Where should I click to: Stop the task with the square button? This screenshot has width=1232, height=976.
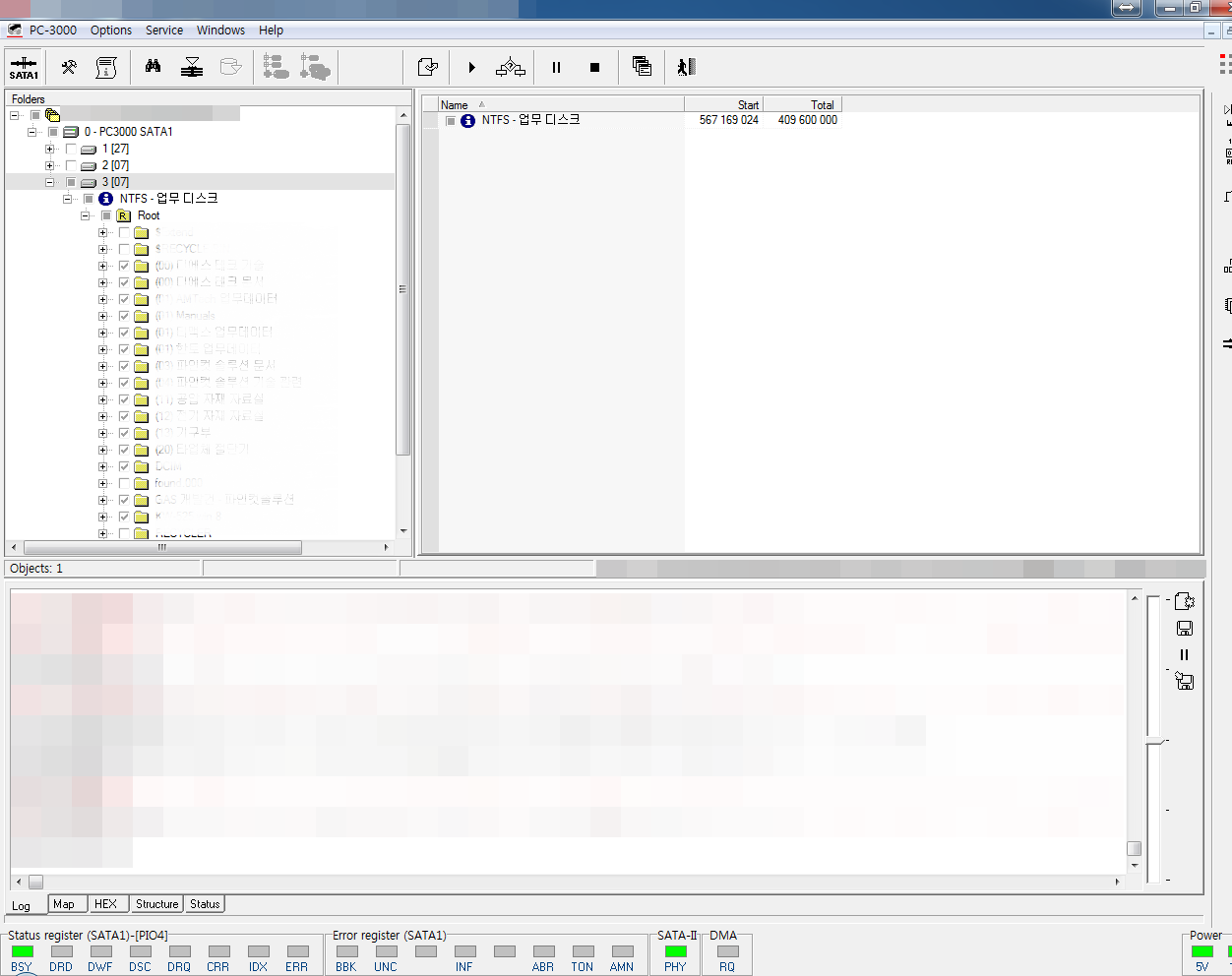click(x=594, y=67)
